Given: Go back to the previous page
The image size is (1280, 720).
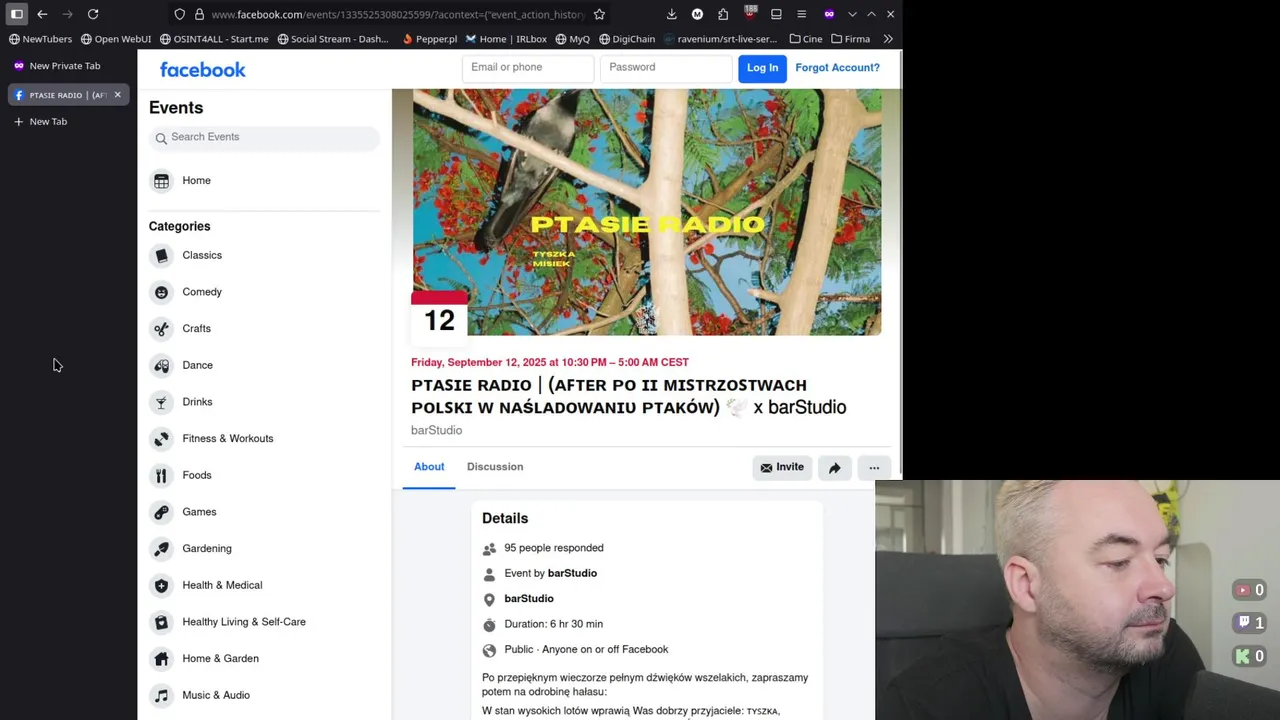Looking at the screenshot, I should [42, 14].
